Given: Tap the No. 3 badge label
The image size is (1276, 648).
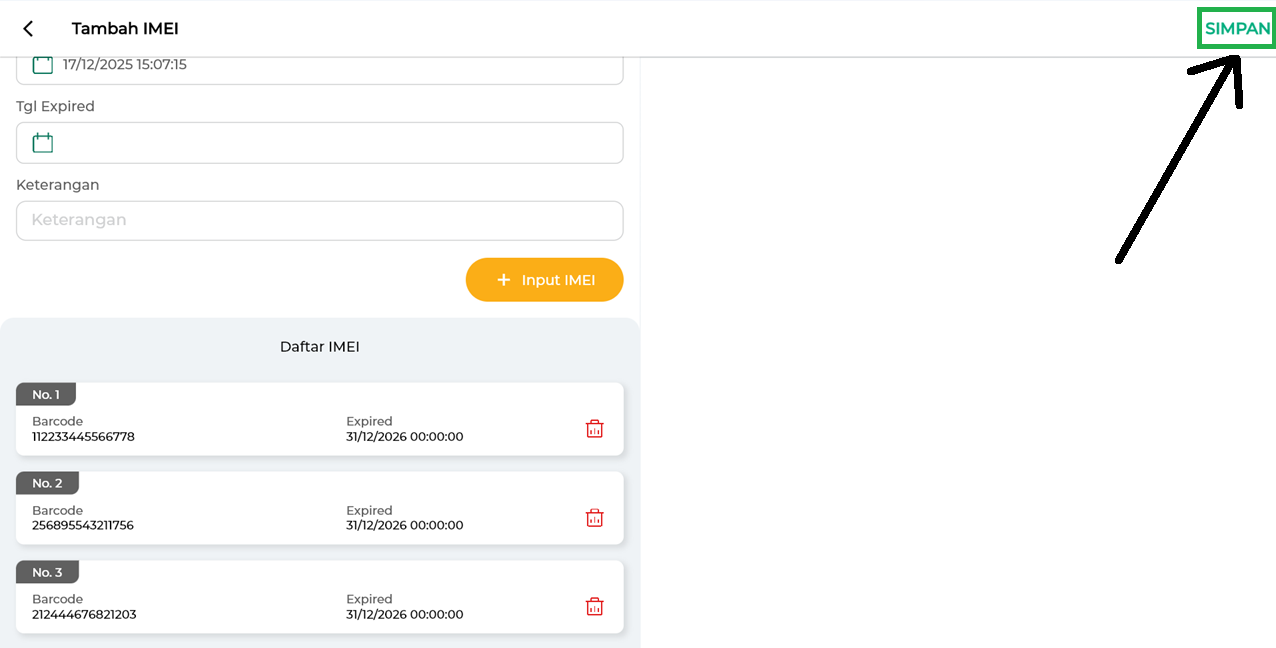Looking at the screenshot, I should 47,572.
